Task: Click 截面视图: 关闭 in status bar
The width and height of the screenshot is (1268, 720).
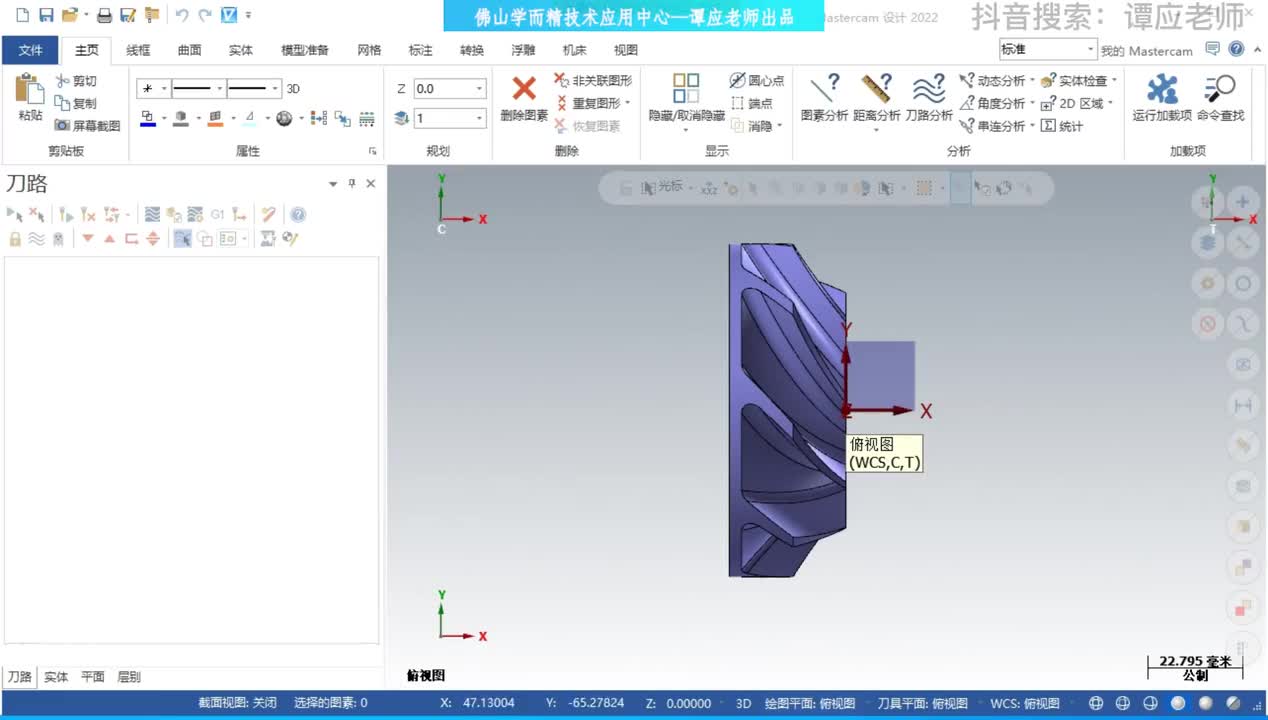Action: point(237,703)
